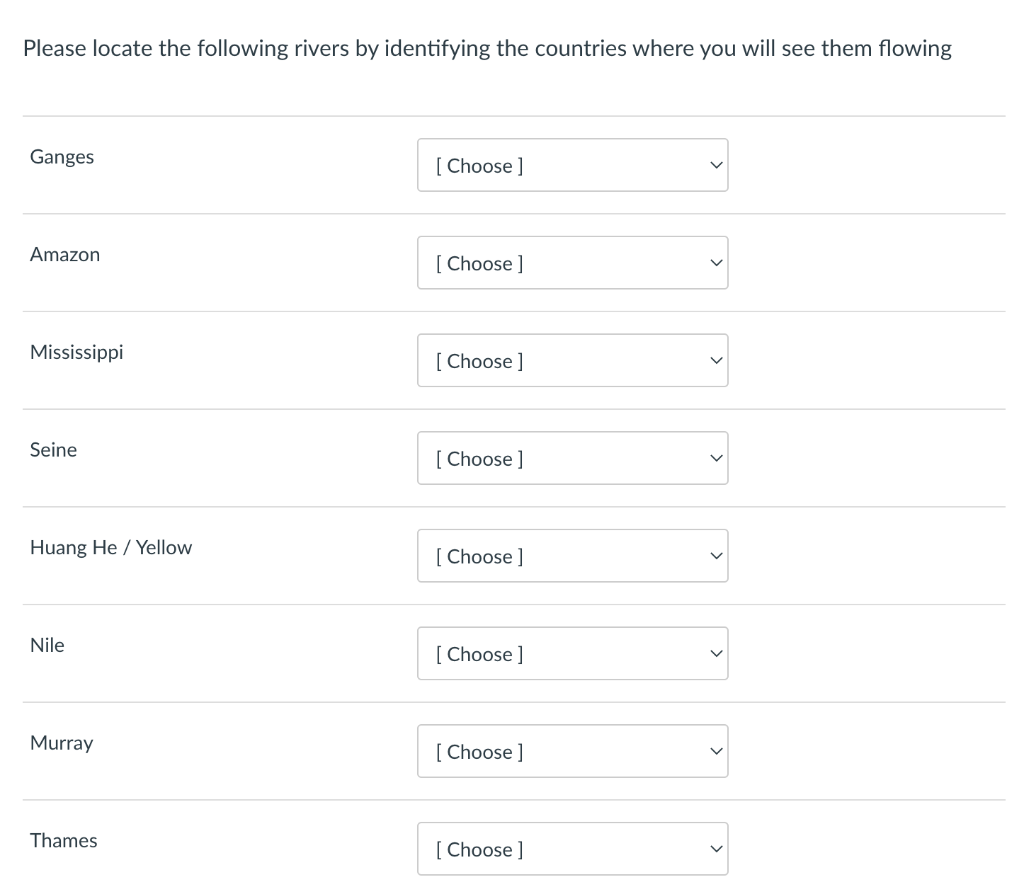The height and width of the screenshot is (882, 1024).
Task: Hit the chevron arrow in Seine row
Action: (x=714, y=459)
